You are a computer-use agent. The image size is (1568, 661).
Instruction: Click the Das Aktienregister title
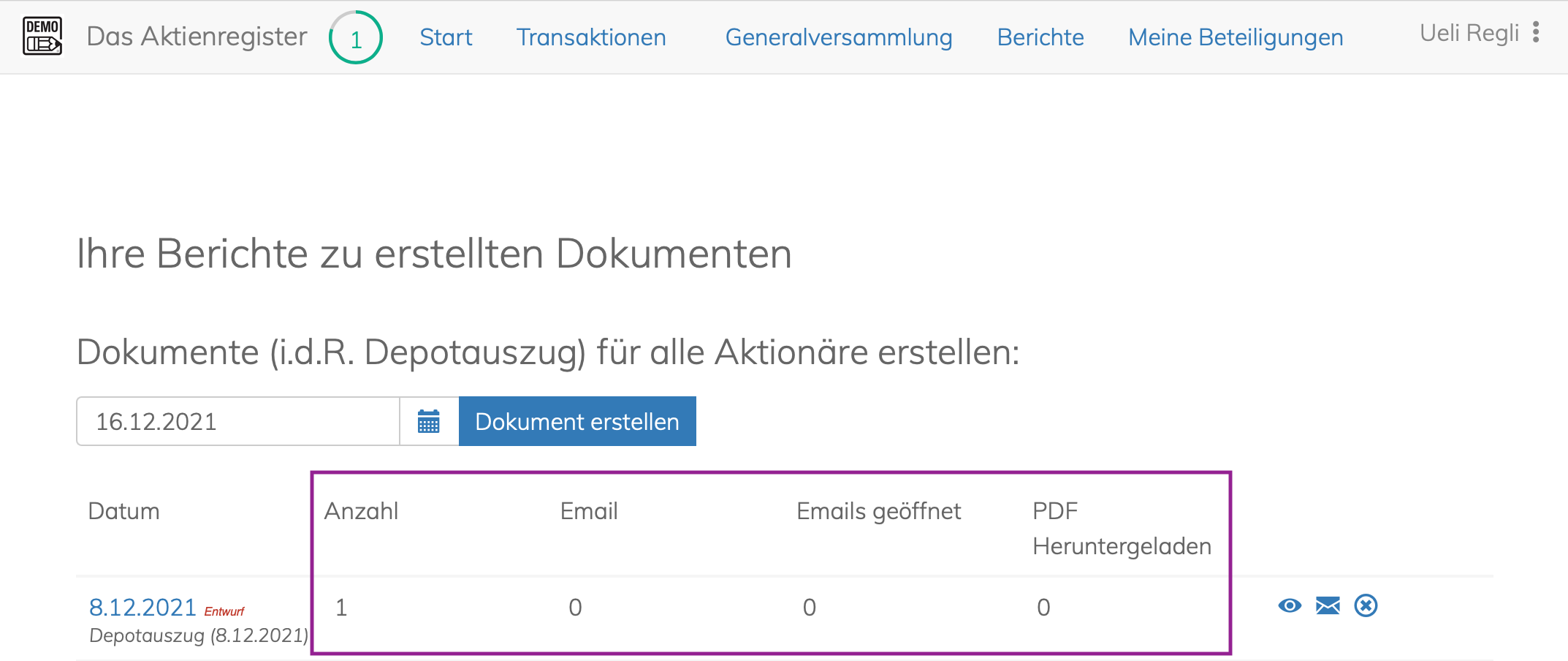click(x=197, y=37)
